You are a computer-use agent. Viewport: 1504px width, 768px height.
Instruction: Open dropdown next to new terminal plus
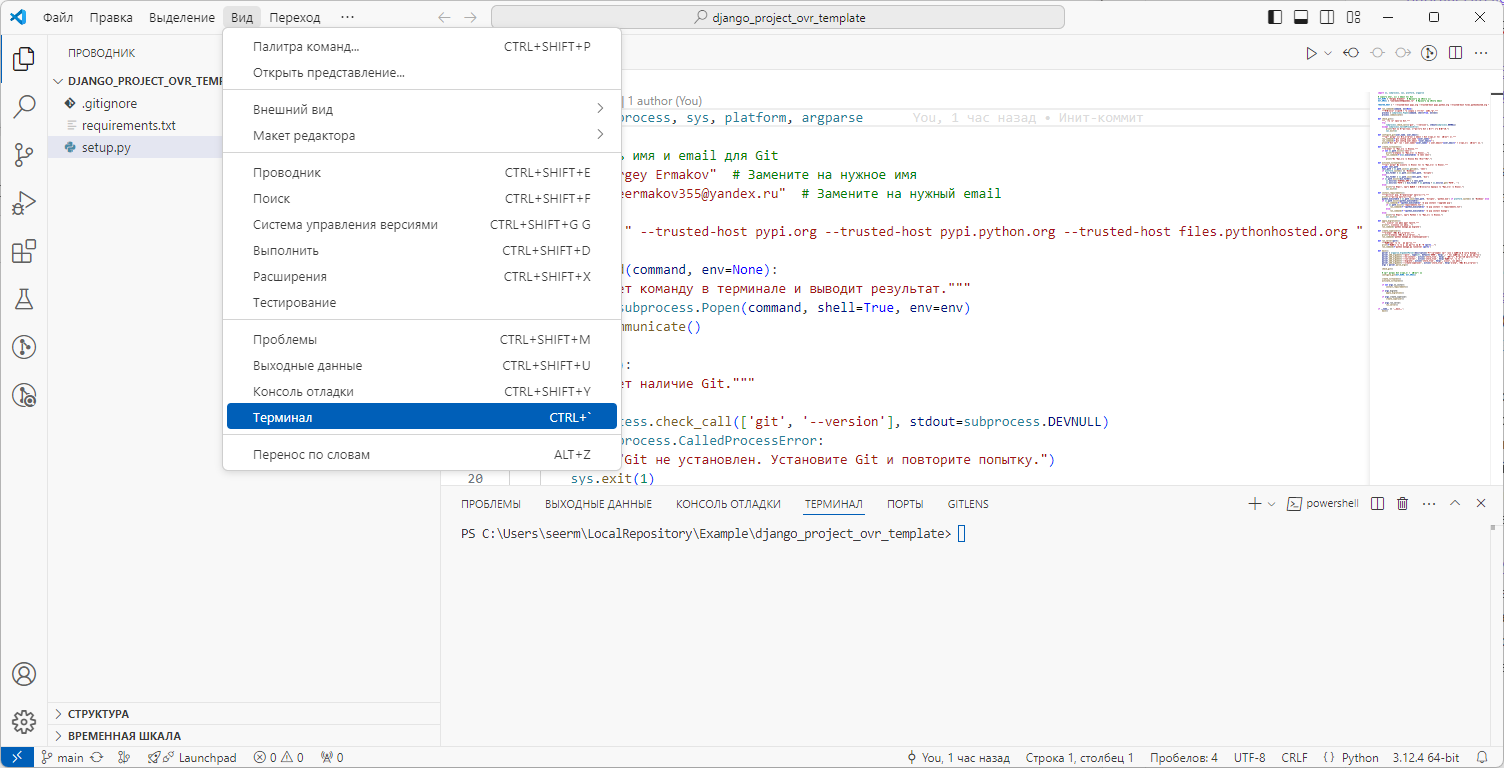coord(1272,504)
